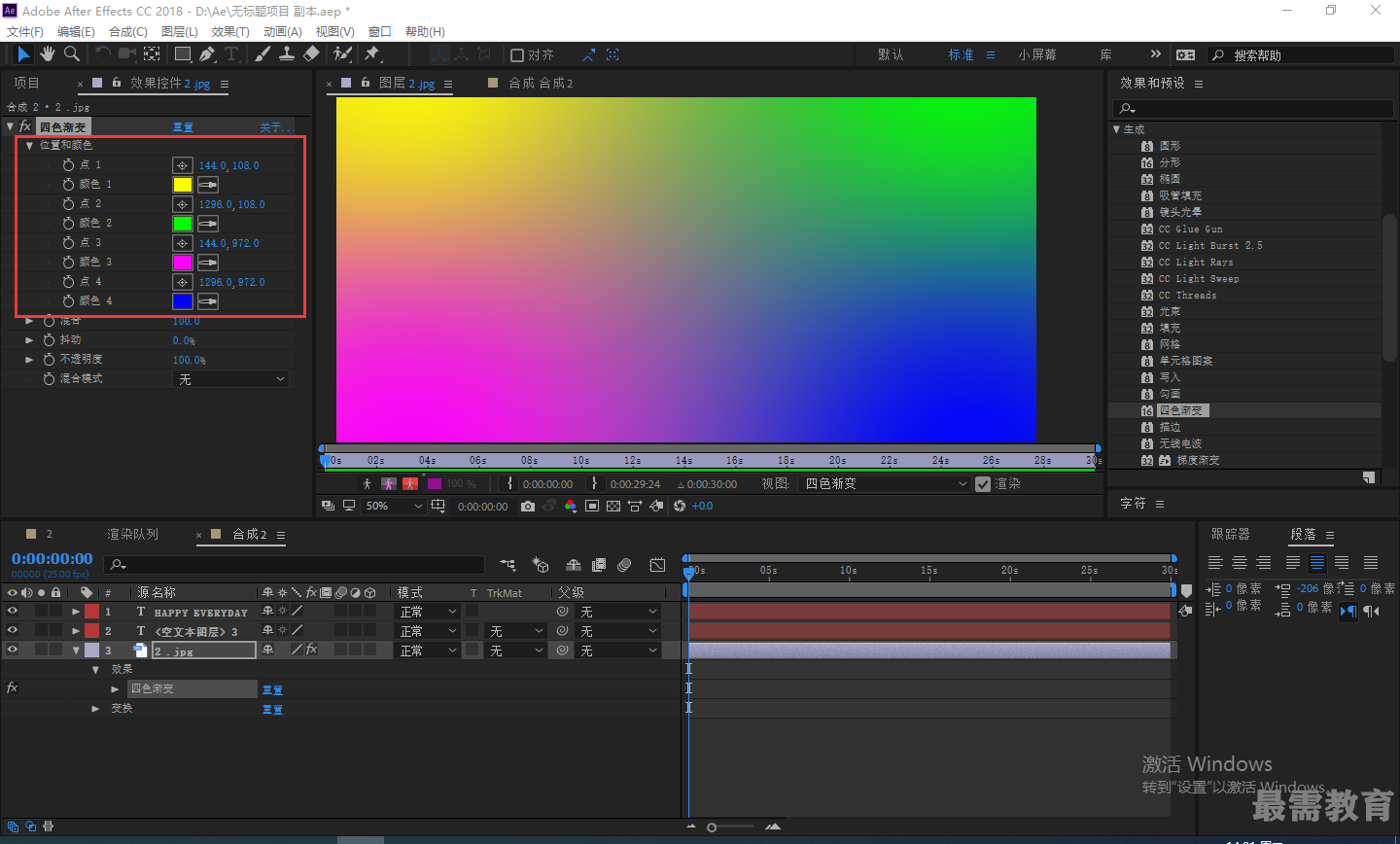Viewport: 1400px width, 844px height.
Task: Open the 50% magnification dropdown
Action: [x=394, y=506]
